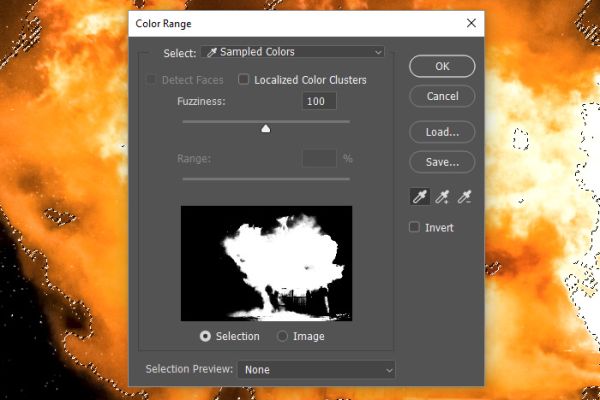Viewport: 600px width, 400px height.
Task: Click the Load... button
Action: tap(442, 132)
